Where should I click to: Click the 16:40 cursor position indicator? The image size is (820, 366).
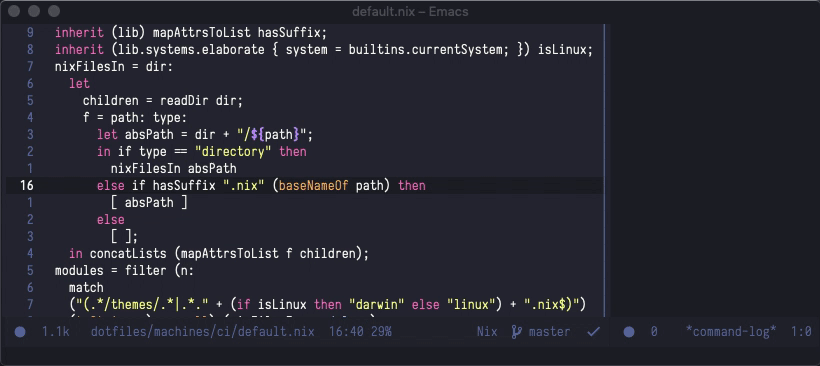click(x=346, y=331)
